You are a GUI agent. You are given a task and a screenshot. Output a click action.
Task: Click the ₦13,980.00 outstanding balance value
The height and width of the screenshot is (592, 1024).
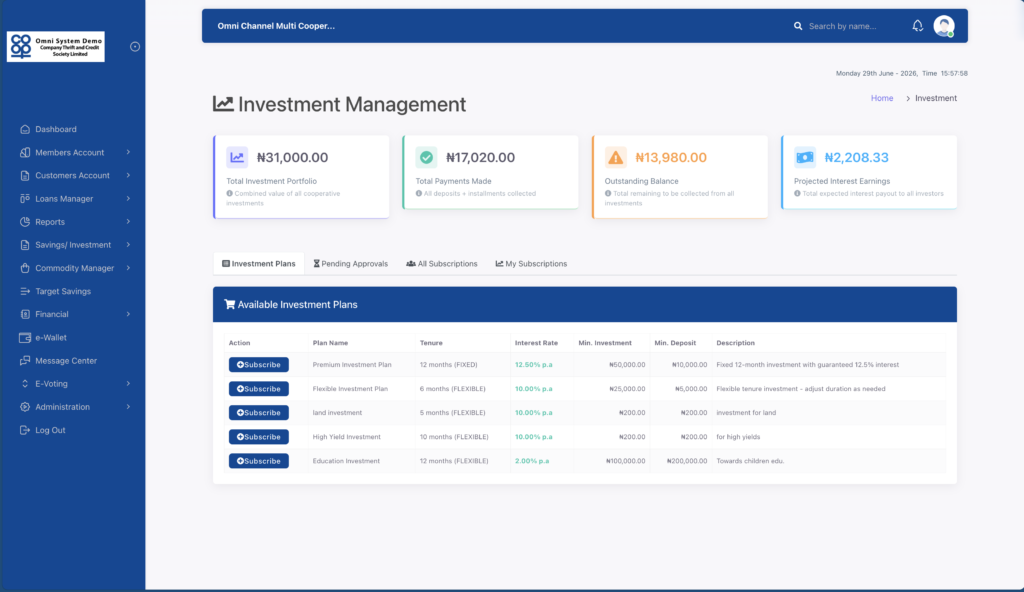pyautogui.click(x=671, y=157)
